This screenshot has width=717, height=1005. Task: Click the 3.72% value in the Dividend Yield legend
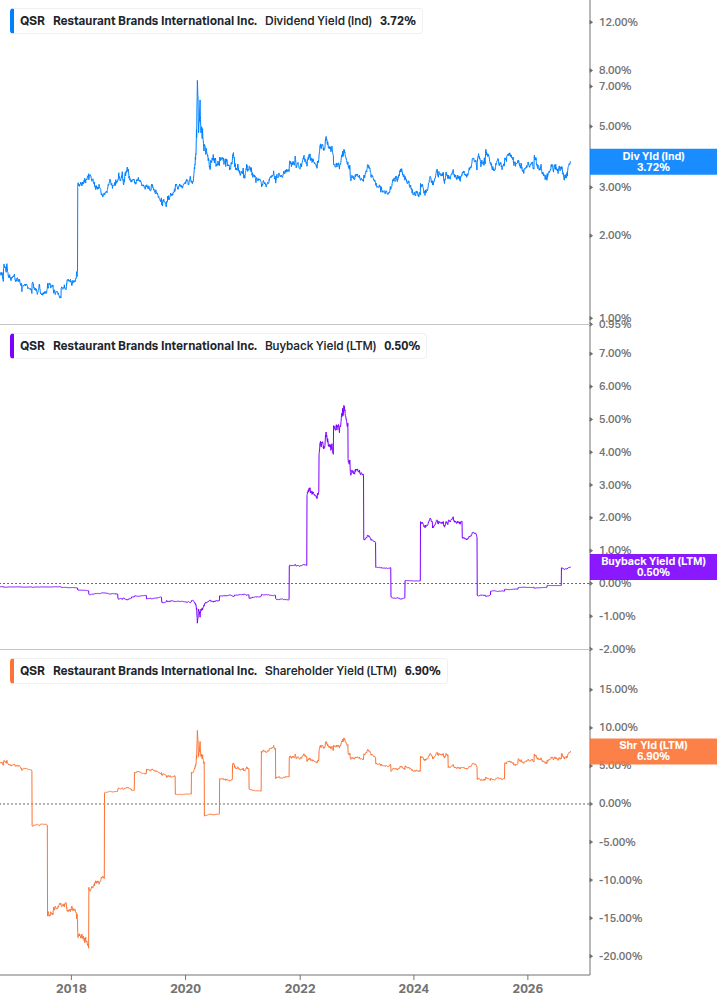click(398, 21)
